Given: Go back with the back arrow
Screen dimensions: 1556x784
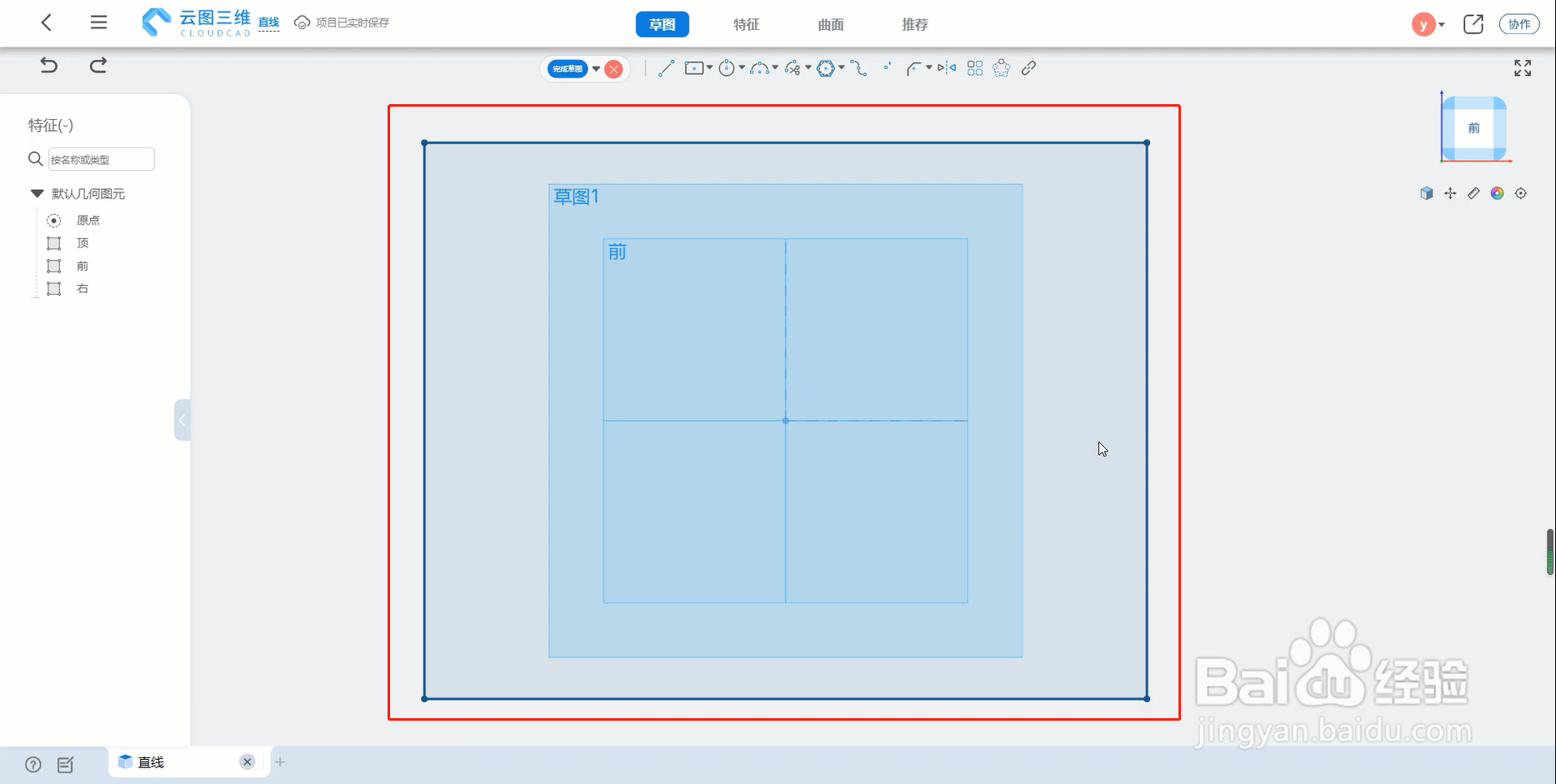Looking at the screenshot, I should [47, 22].
